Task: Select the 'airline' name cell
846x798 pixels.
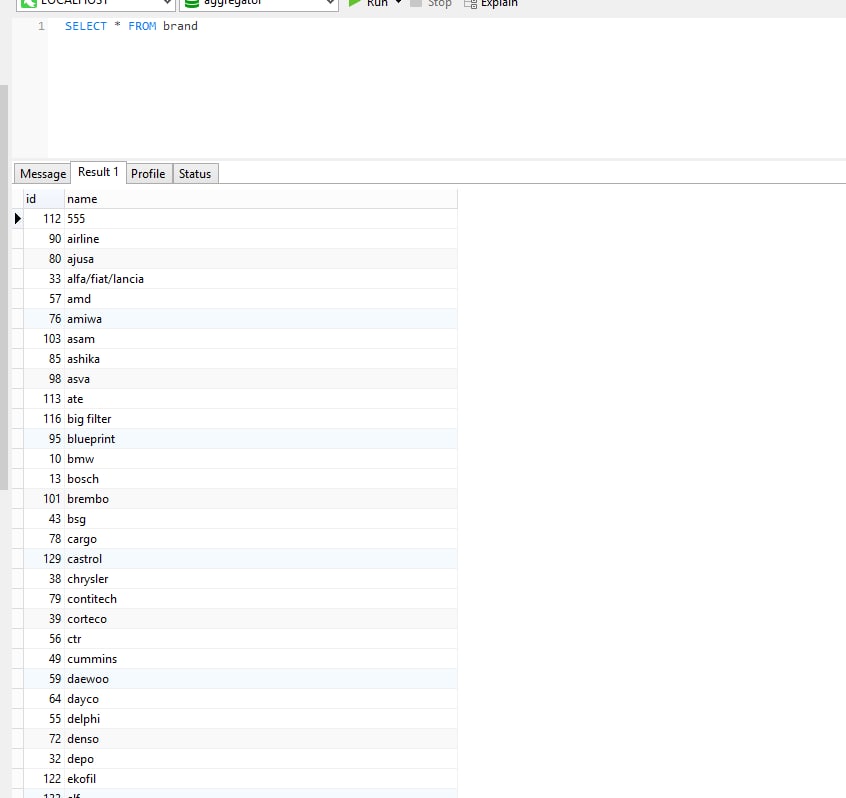Action: tap(261, 238)
